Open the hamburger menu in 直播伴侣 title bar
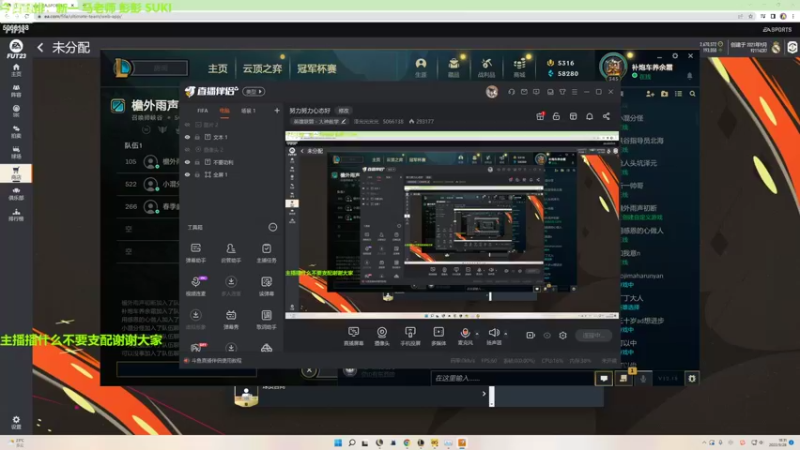This screenshot has height=450, width=800. [574, 92]
